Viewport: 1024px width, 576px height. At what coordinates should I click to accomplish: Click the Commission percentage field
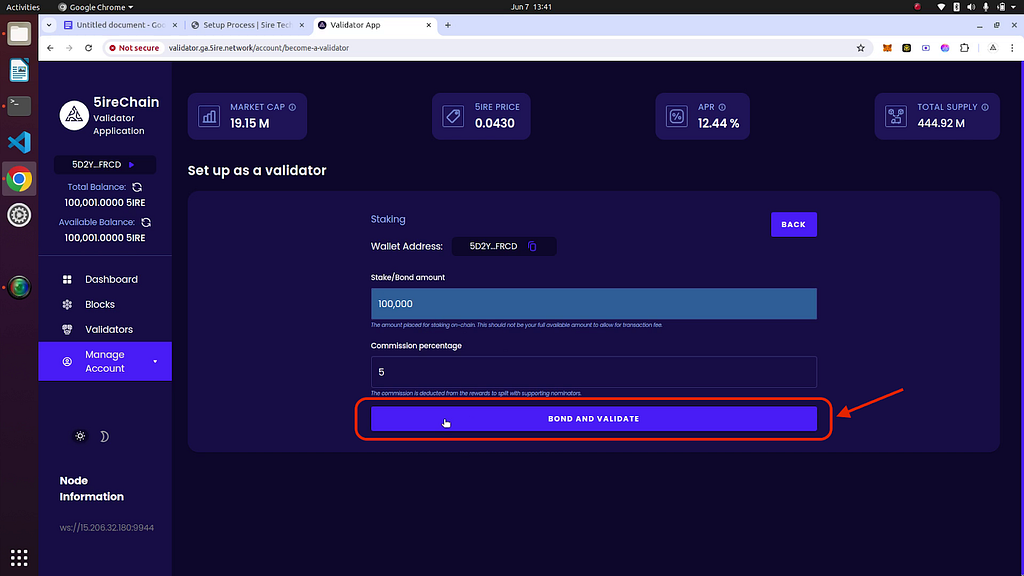[594, 372]
